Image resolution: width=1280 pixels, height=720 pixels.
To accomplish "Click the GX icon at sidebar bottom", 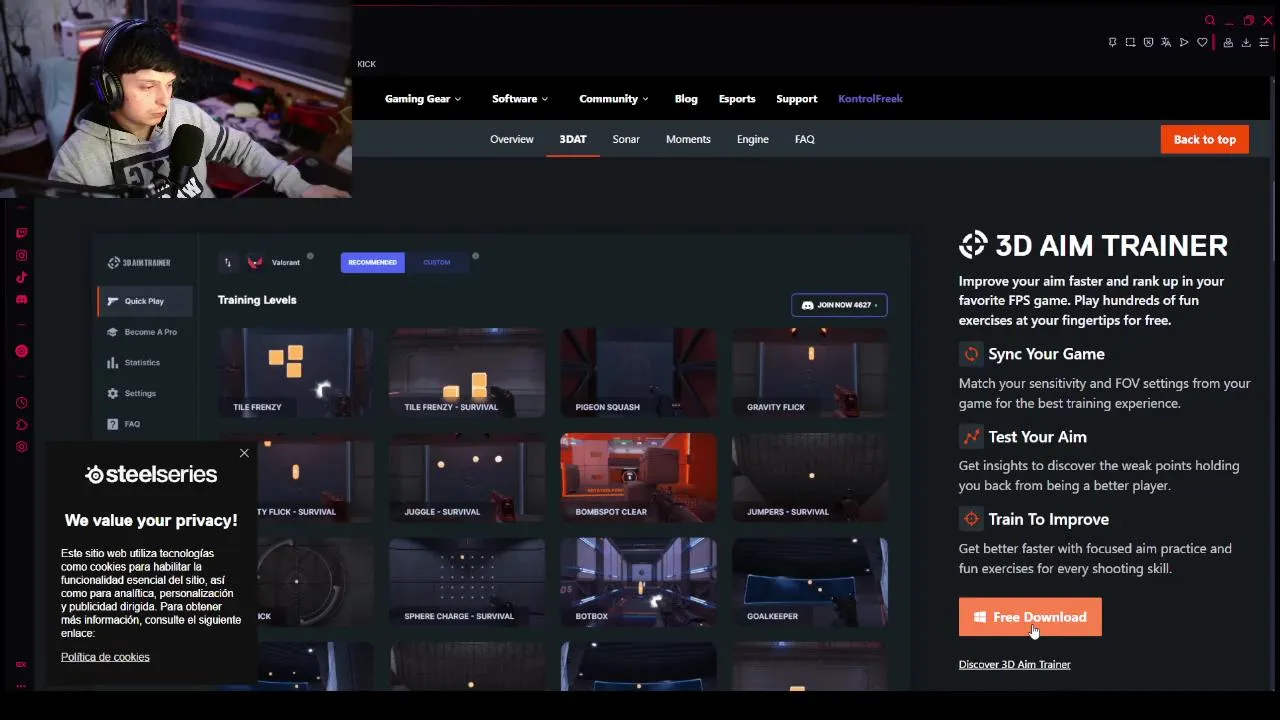I will pos(21,664).
